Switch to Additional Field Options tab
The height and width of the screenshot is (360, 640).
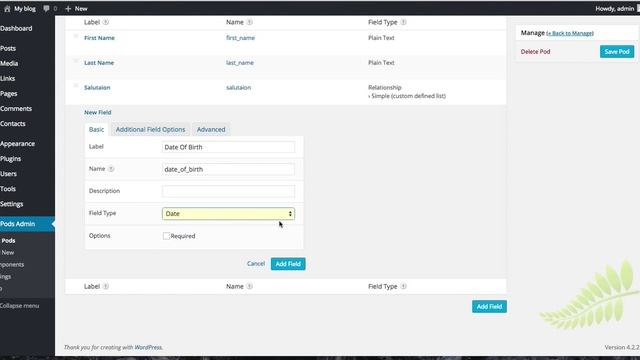coord(150,129)
